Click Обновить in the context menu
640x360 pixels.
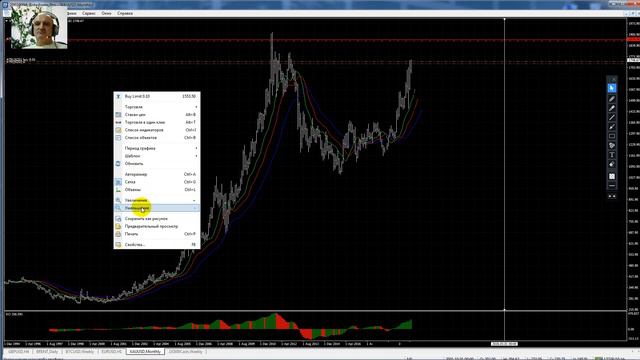click(x=157, y=164)
